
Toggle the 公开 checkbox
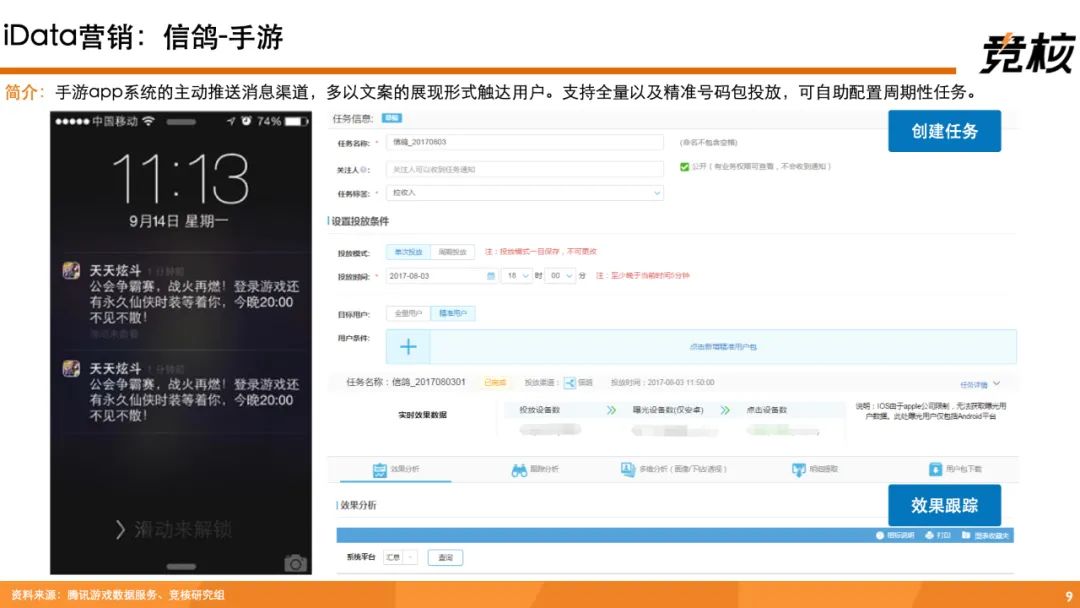pos(684,167)
